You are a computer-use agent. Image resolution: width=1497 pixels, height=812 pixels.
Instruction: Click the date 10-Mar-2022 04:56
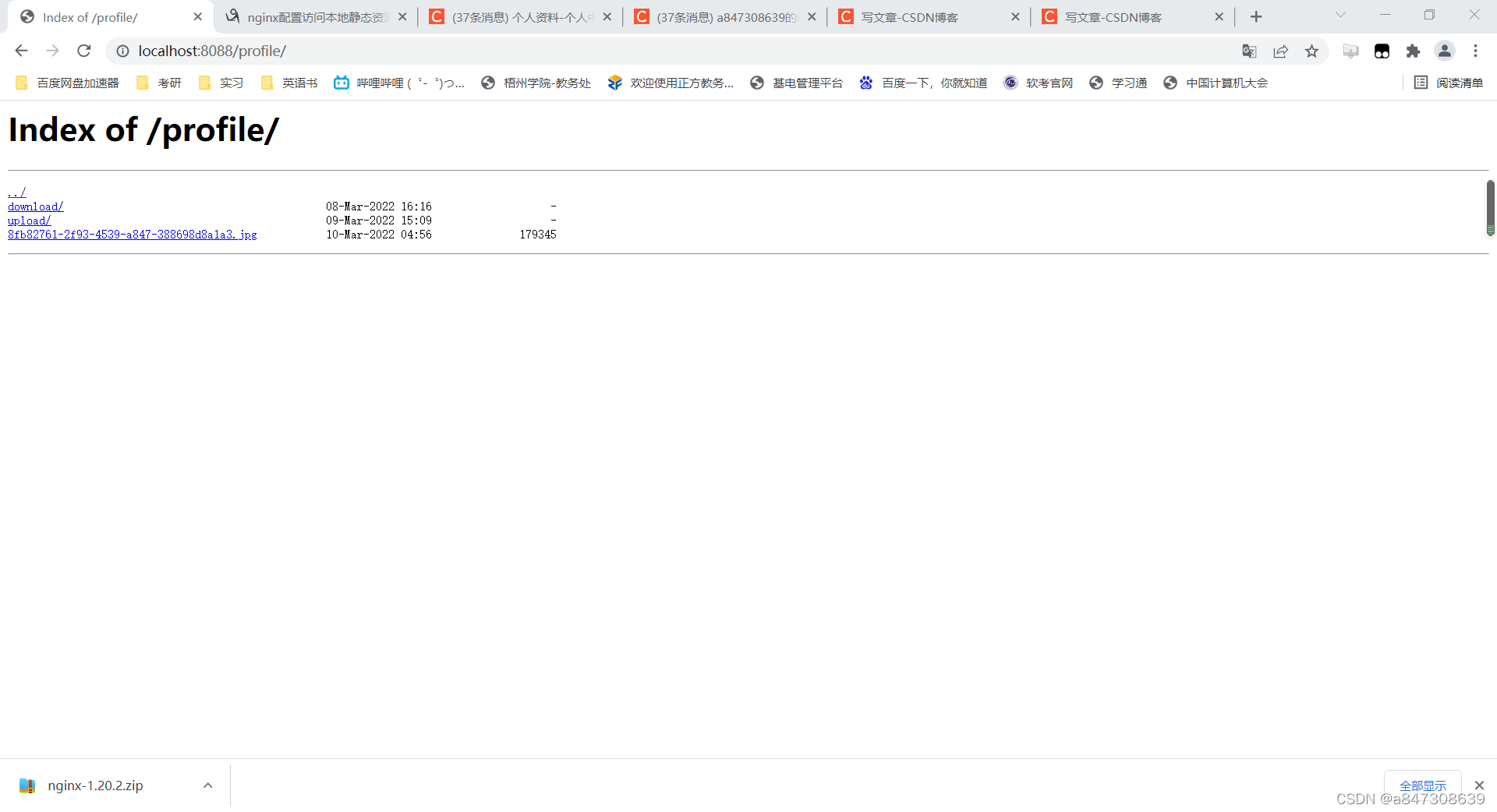[x=379, y=235]
